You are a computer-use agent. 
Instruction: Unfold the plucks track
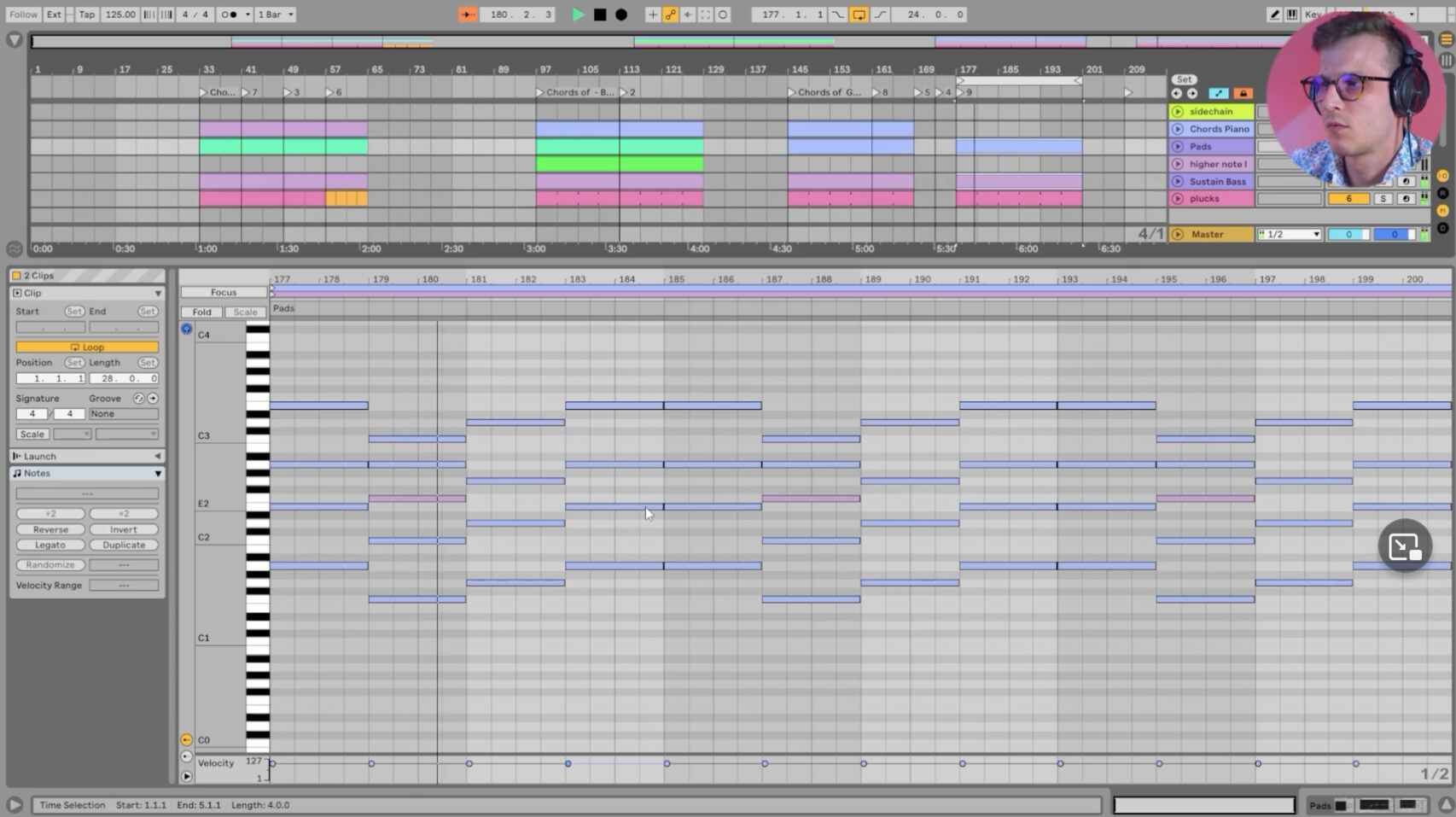[1178, 199]
